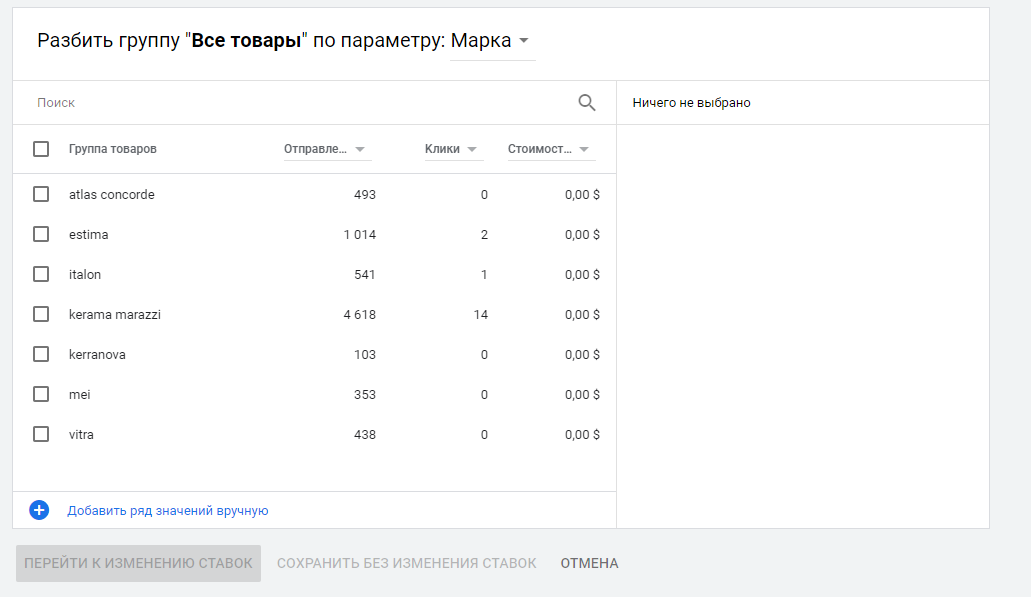Viewport: 1031px width, 597px height.
Task: Click СОХРАНИТЬ БЕЗ ИЗМЕНЕНИЯ СТАВОК button
Action: [x=406, y=563]
